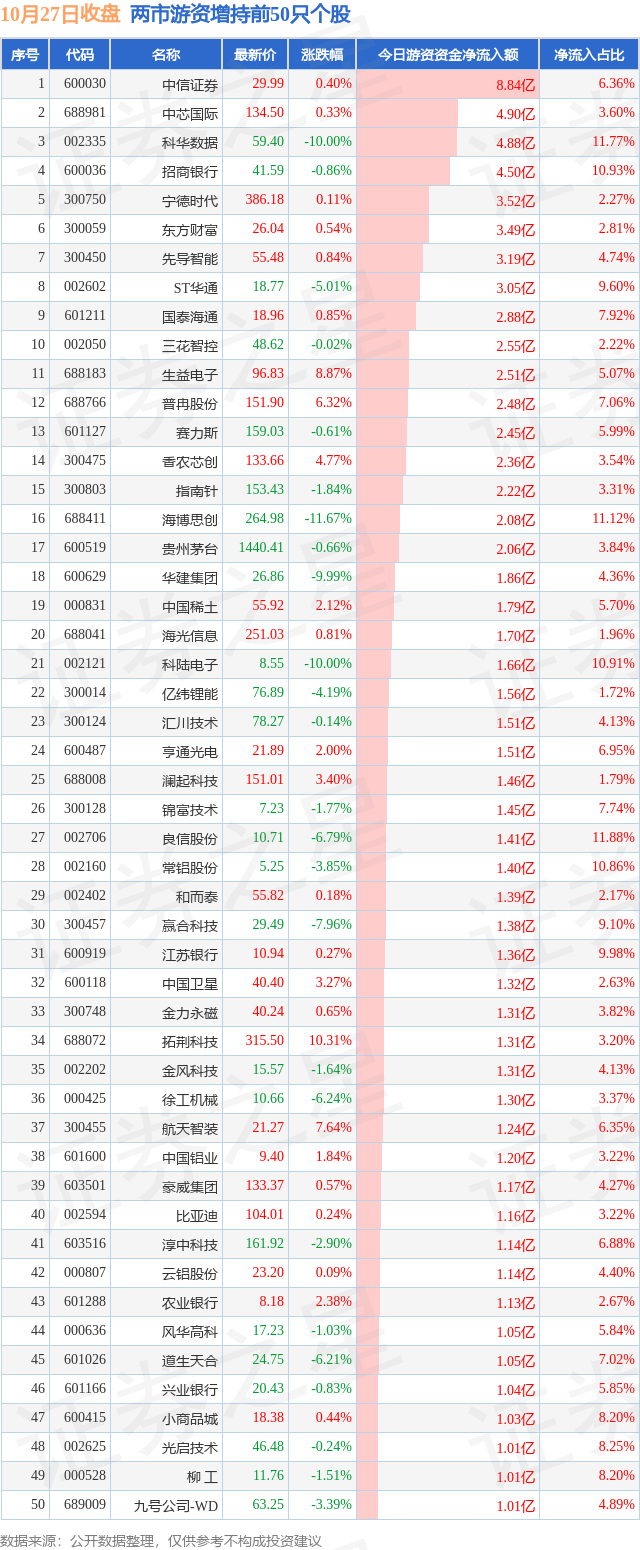
Task: Click 海博思创 change -11.67%
Action: [328, 519]
